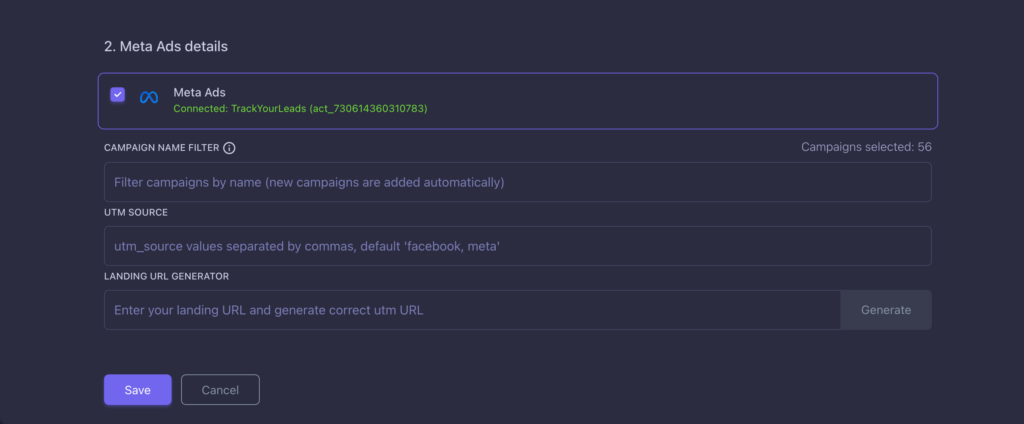Image resolution: width=1024 pixels, height=424 pixels.
Task: Focus the landing URL entry field
Action: tap(472, 310)
